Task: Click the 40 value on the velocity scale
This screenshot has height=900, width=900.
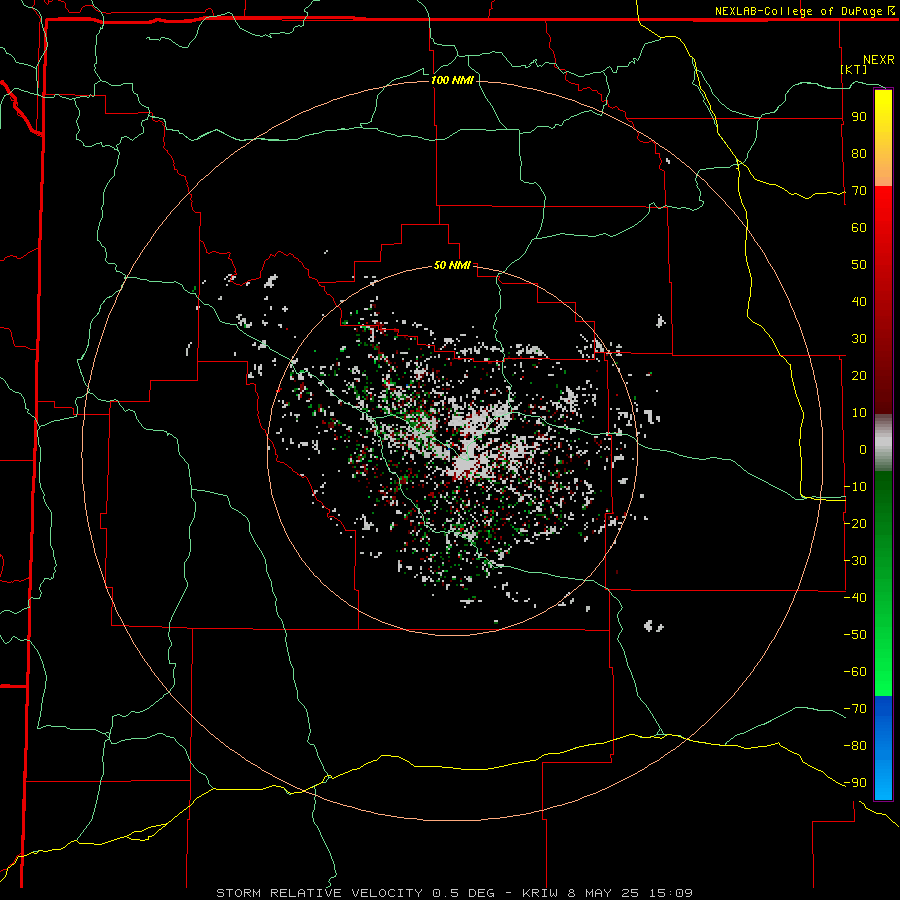Action: [859, 302]
